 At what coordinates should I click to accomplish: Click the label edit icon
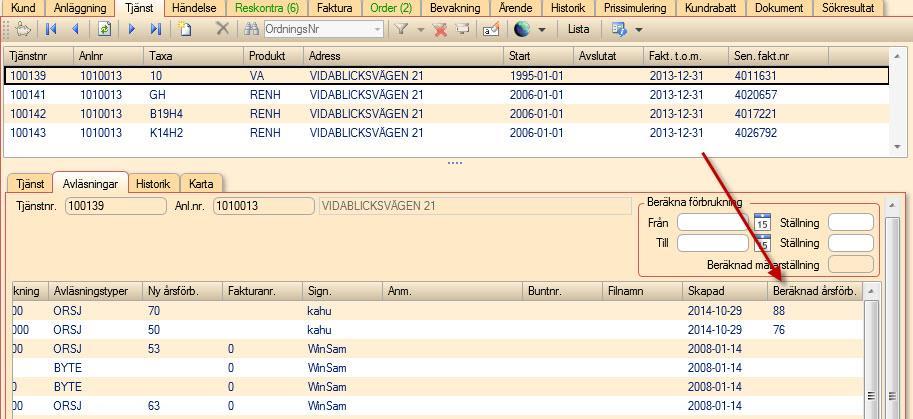click(491, 29)
